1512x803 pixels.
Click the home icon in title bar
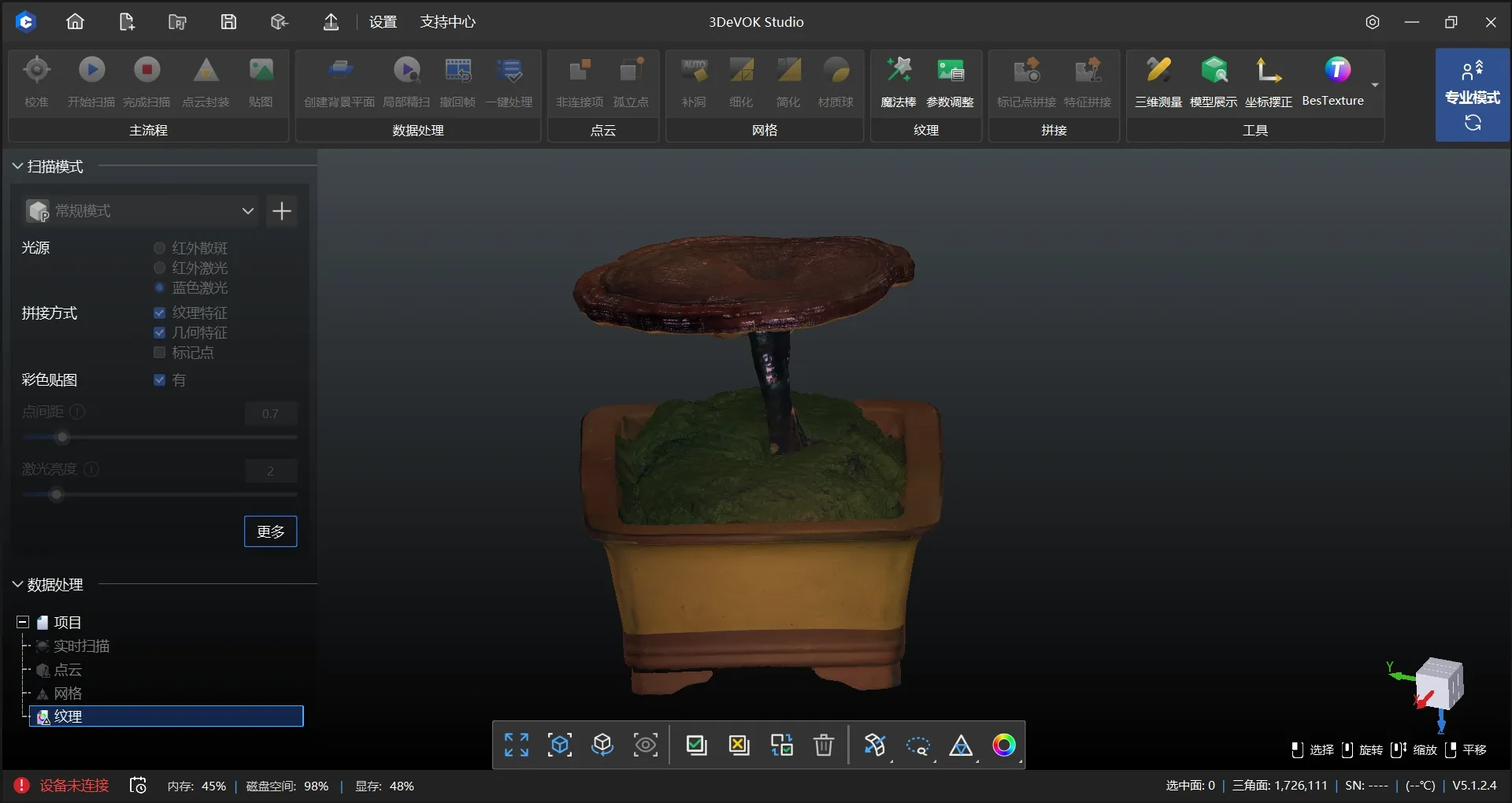click(75, 22)
